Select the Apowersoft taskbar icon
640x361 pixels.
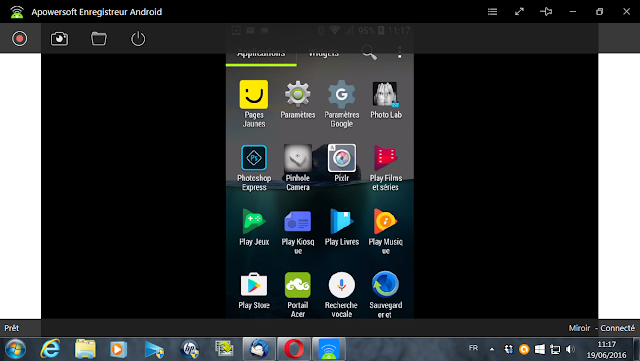[329, 350]
